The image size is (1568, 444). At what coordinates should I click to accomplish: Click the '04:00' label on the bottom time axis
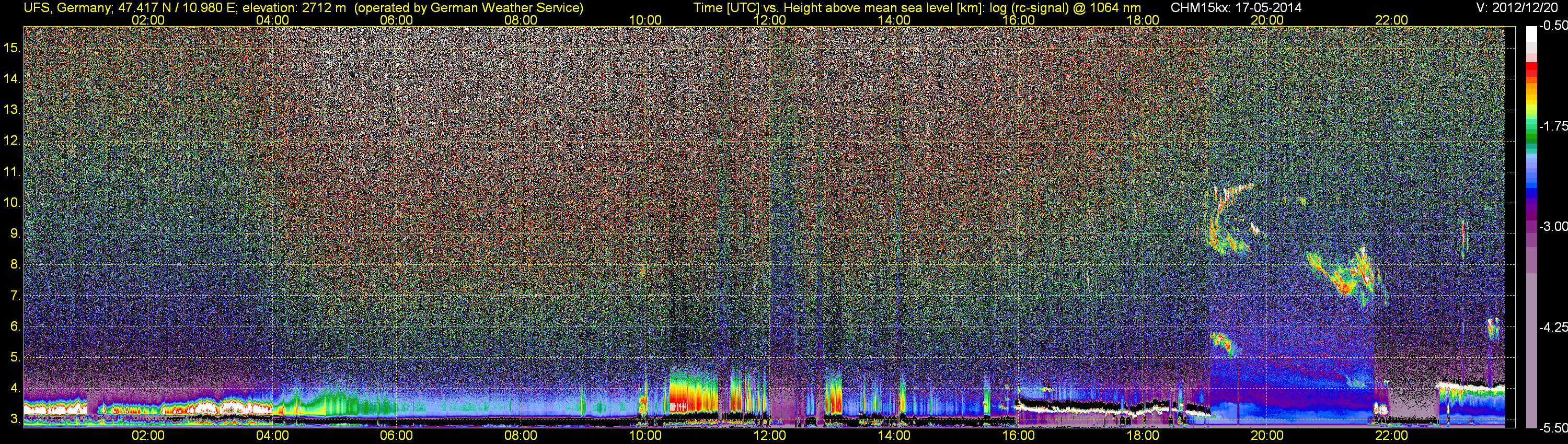tap(272, 436)
